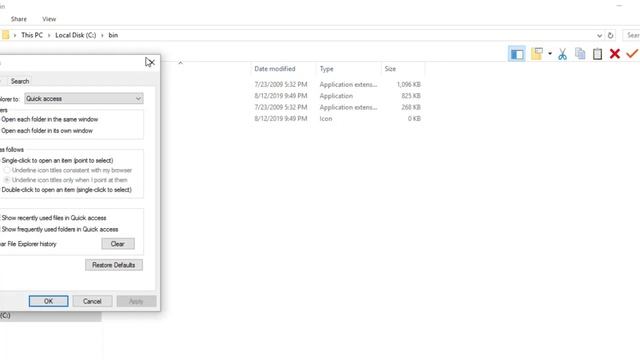Select the Icon type file row
Screen dimensions: 640x360
(337, 119)
